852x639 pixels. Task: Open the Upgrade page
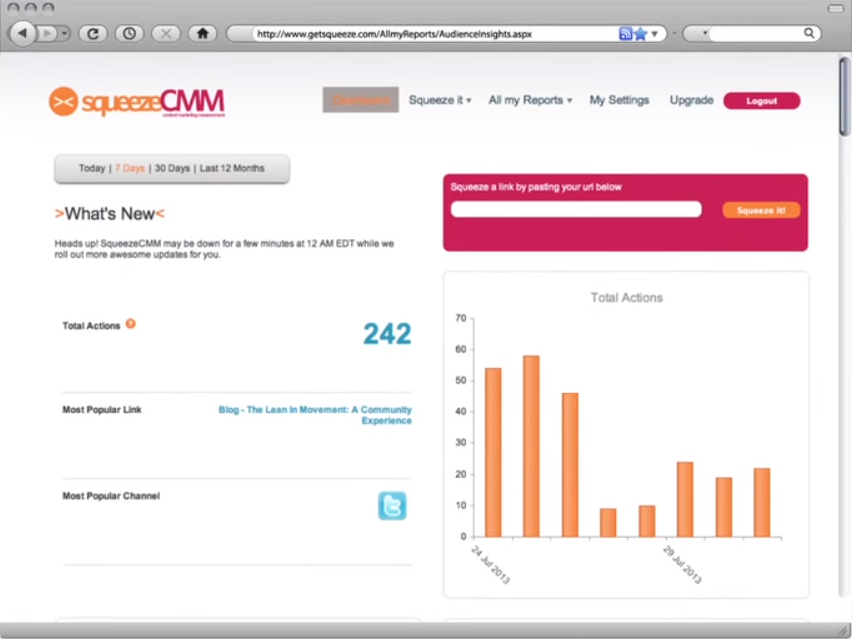click(x=691, y=100)
